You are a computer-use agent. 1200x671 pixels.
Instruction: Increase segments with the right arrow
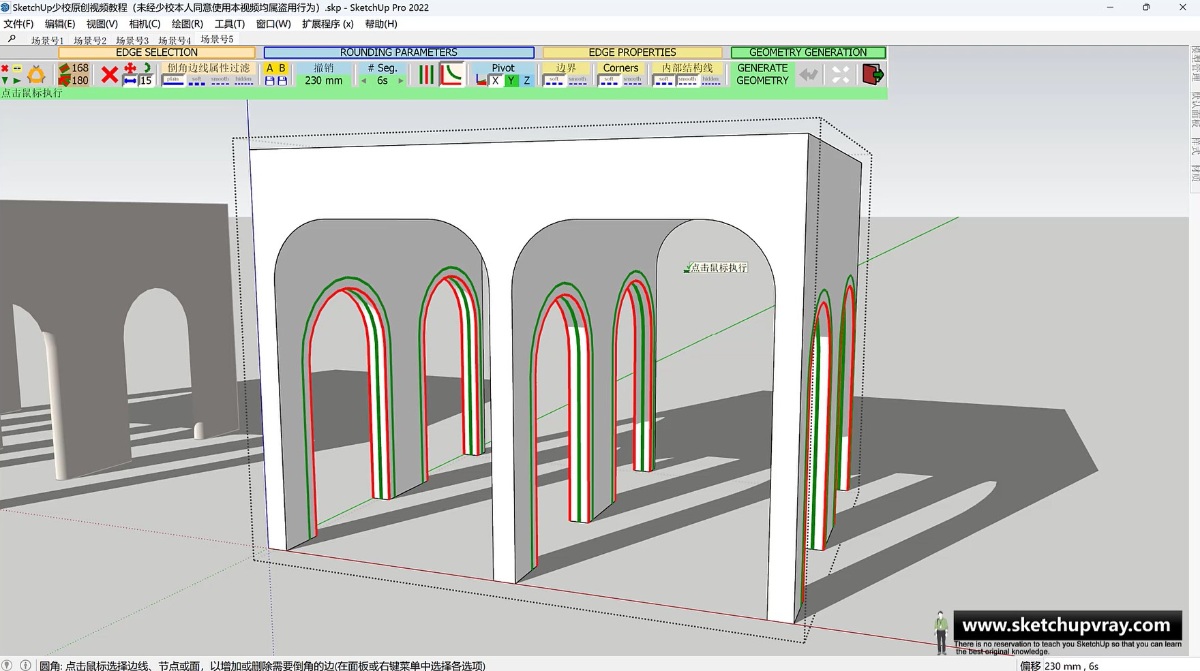tap(401, 81)
